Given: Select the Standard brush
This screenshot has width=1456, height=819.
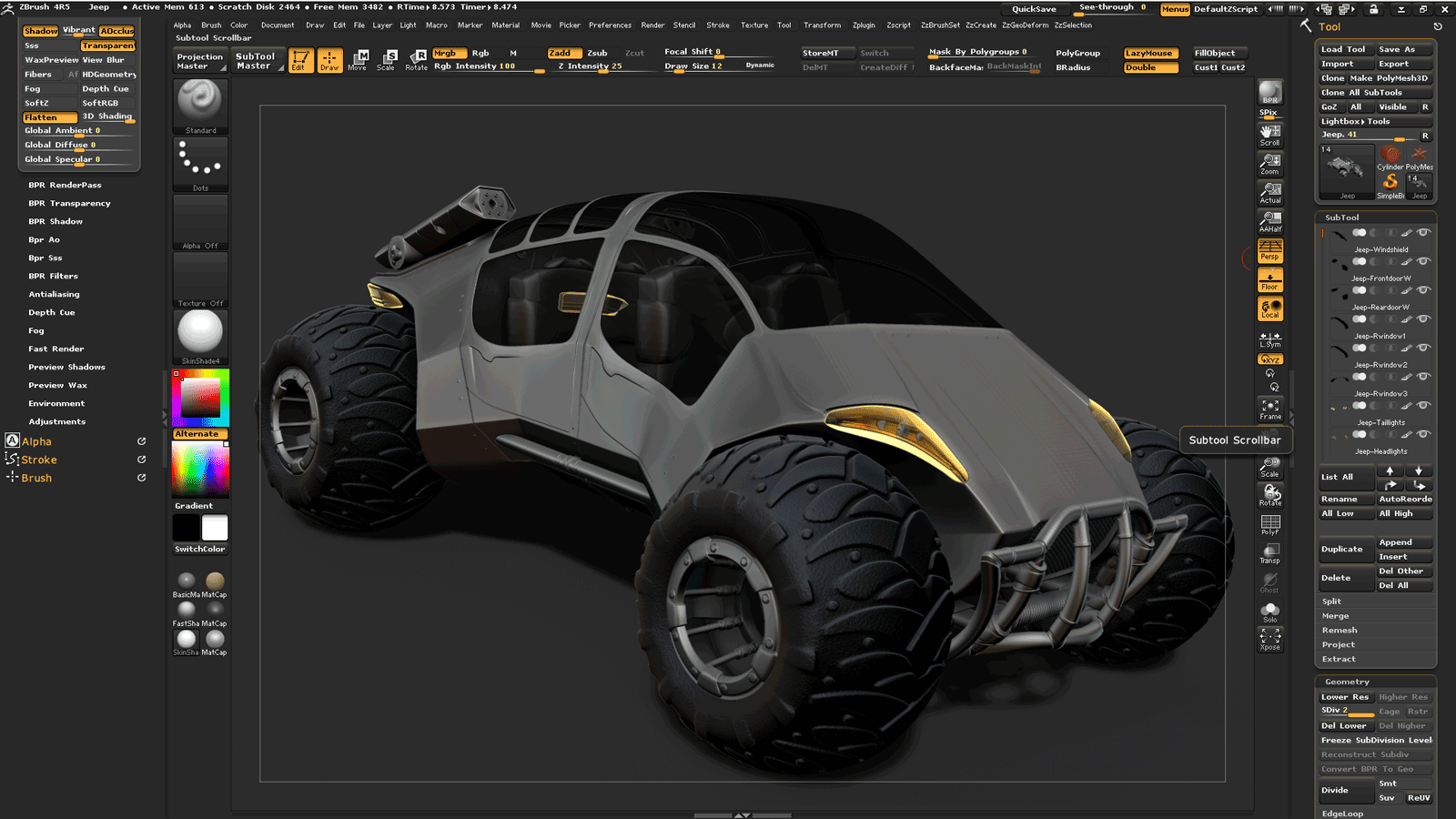Looking at the screenshot, I should pyautogui.click(x=200, y=105).
